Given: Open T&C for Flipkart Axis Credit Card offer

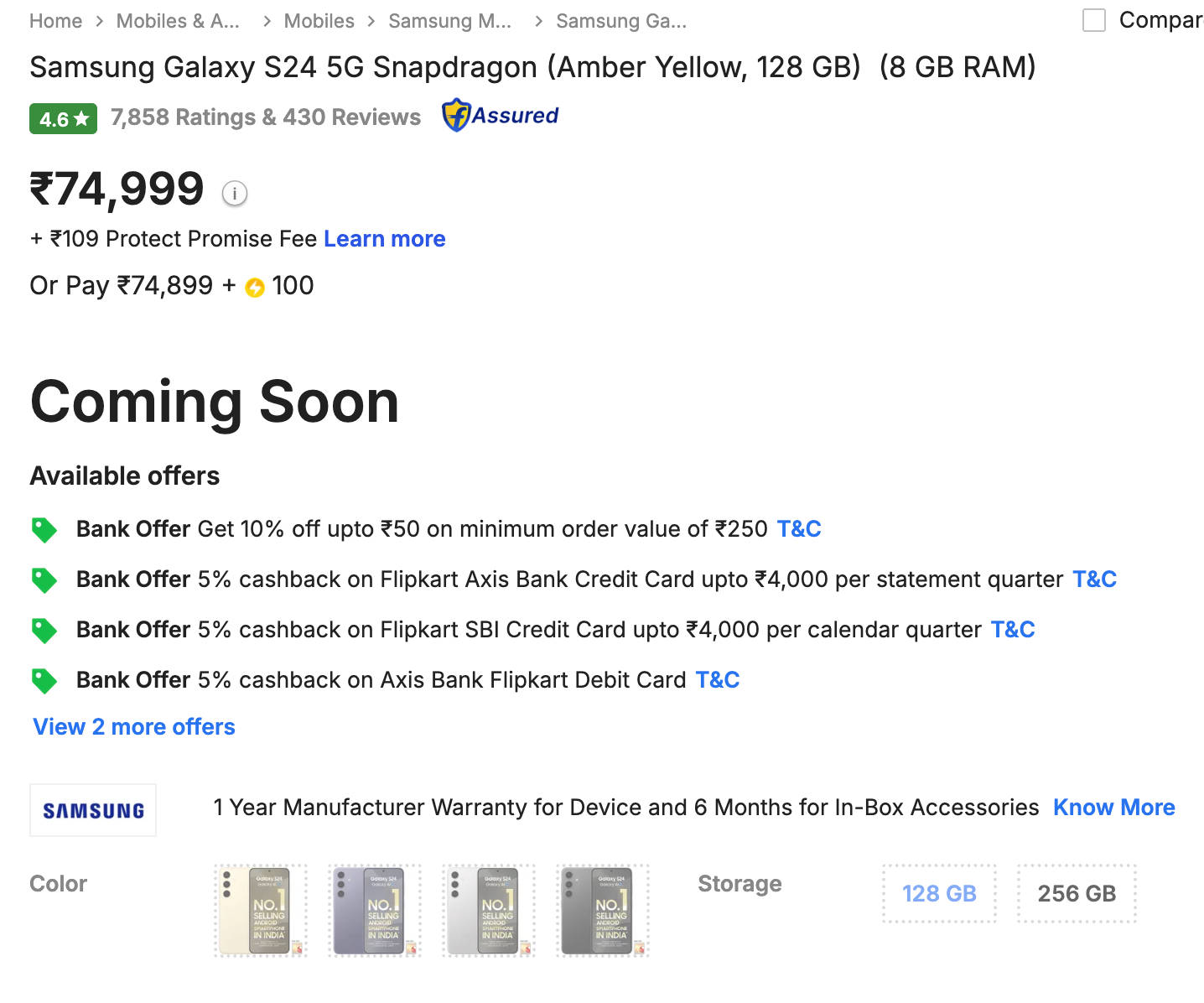Looking at the screenshot, I should pos(1094,579).
